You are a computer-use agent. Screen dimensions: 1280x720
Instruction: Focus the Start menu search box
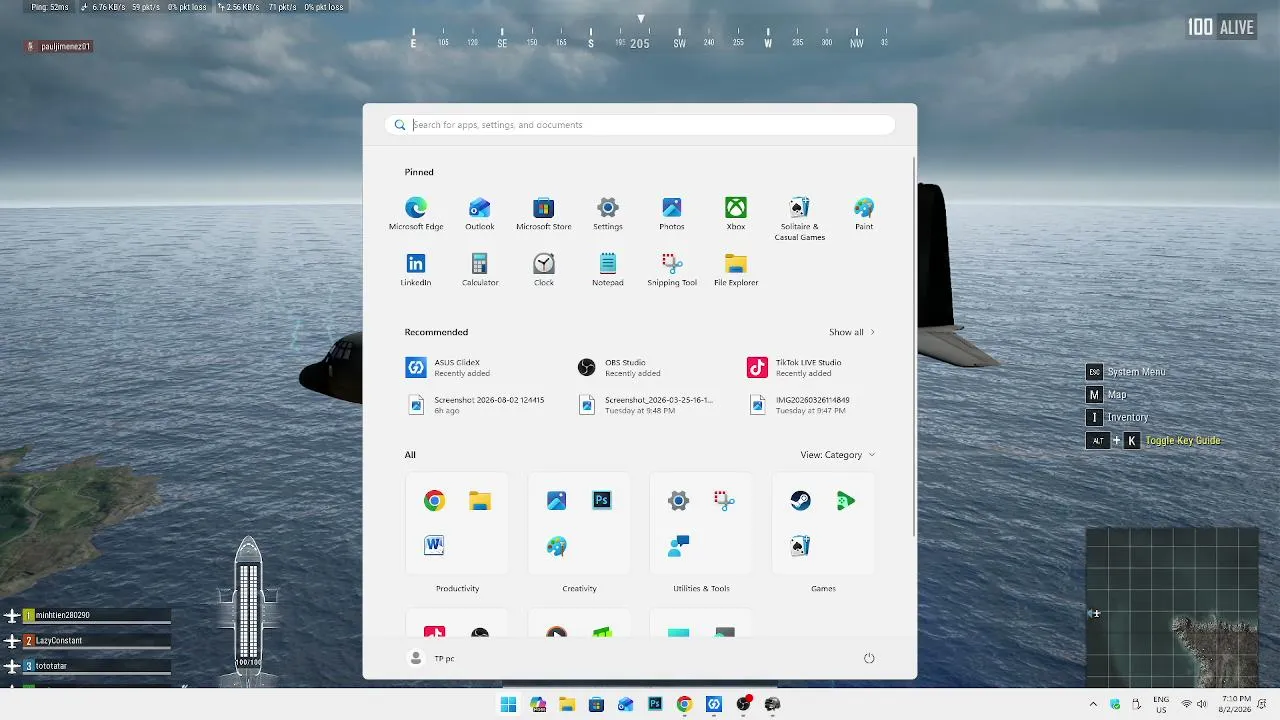(640, 125)
